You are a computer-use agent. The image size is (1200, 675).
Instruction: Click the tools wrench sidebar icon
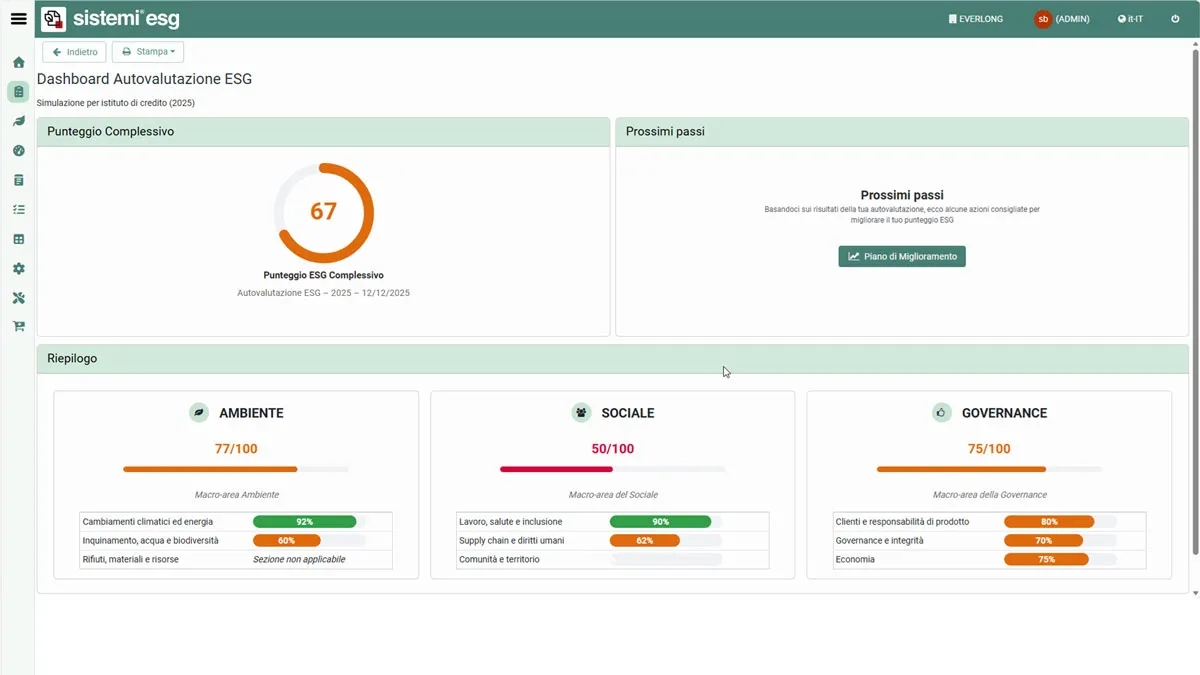click(x=18, y=298)
